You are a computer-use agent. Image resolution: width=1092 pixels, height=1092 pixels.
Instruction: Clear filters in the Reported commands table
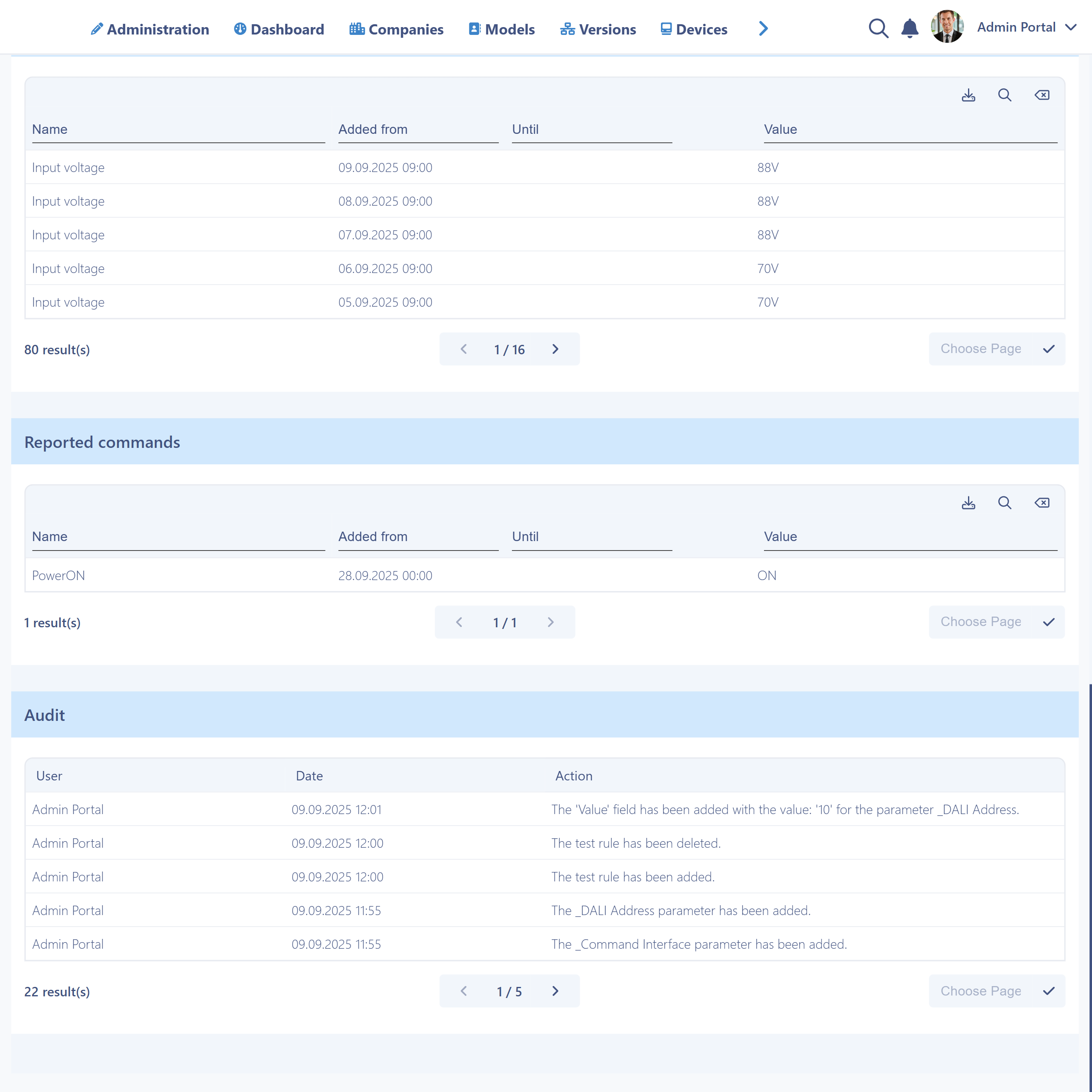(1042, 502)
